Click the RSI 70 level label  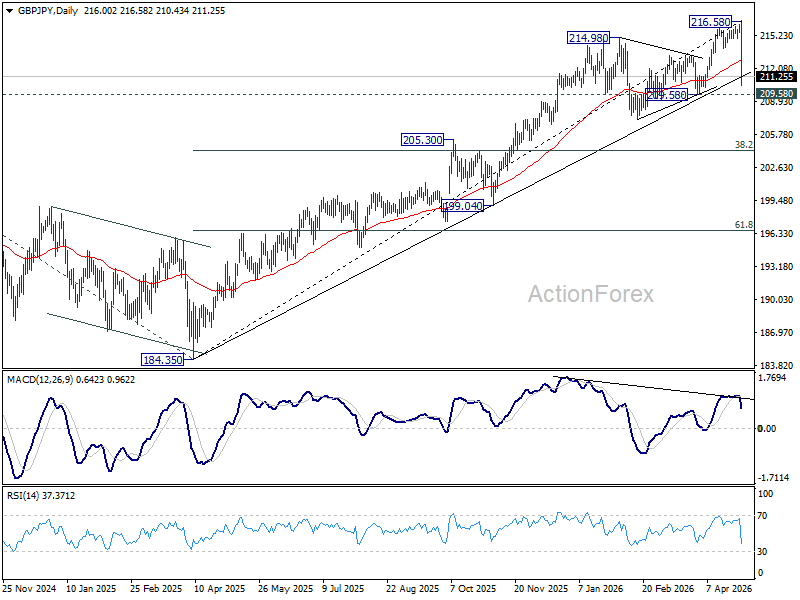(x=762, y=516)
